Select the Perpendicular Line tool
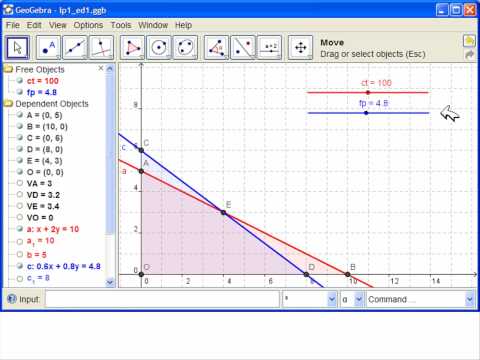The image size is (480, 360). pyautogui.click(x=102, y=48)
